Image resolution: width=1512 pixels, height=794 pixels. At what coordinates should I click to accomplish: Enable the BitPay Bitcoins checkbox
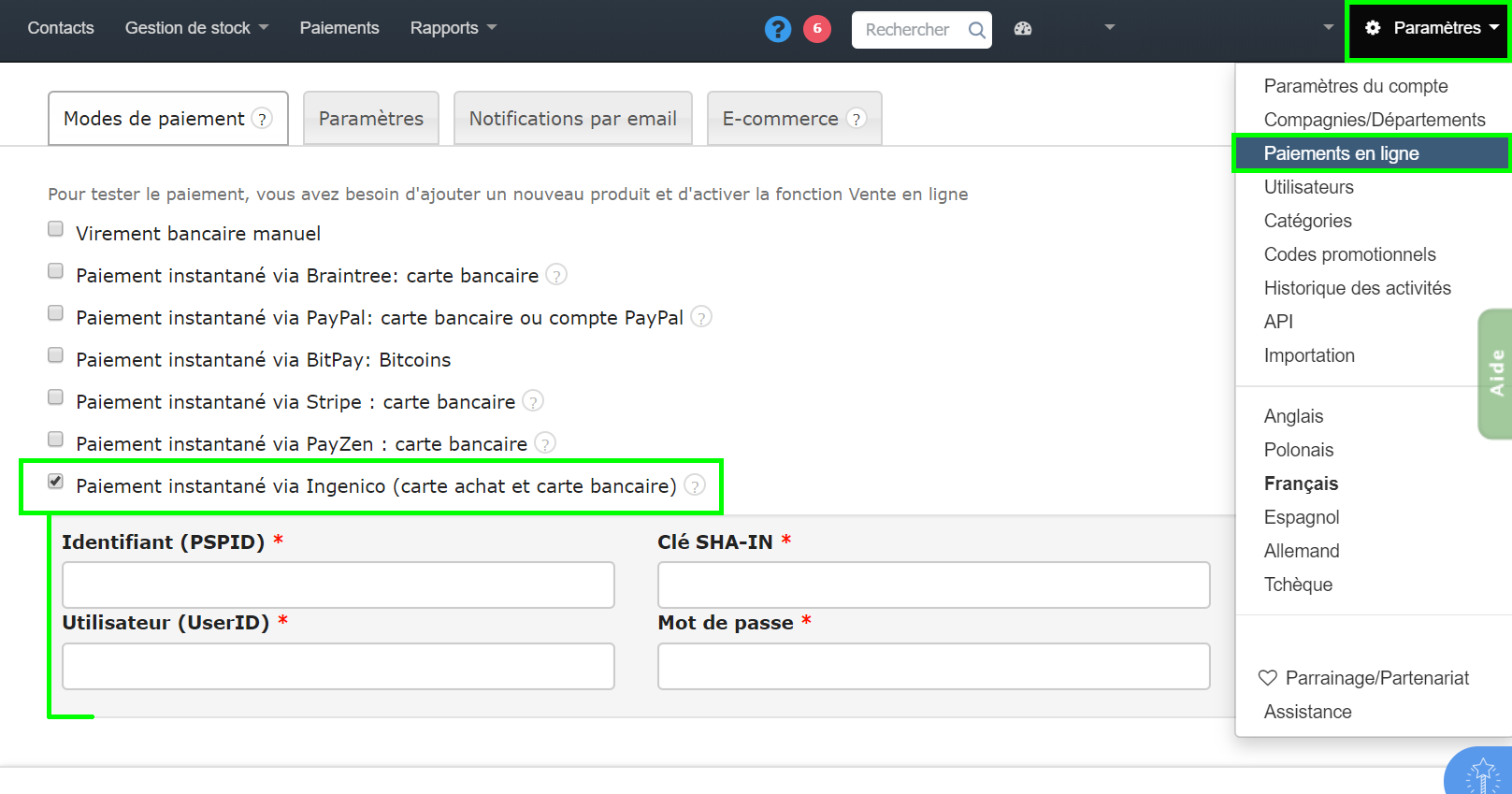[56, 355]
